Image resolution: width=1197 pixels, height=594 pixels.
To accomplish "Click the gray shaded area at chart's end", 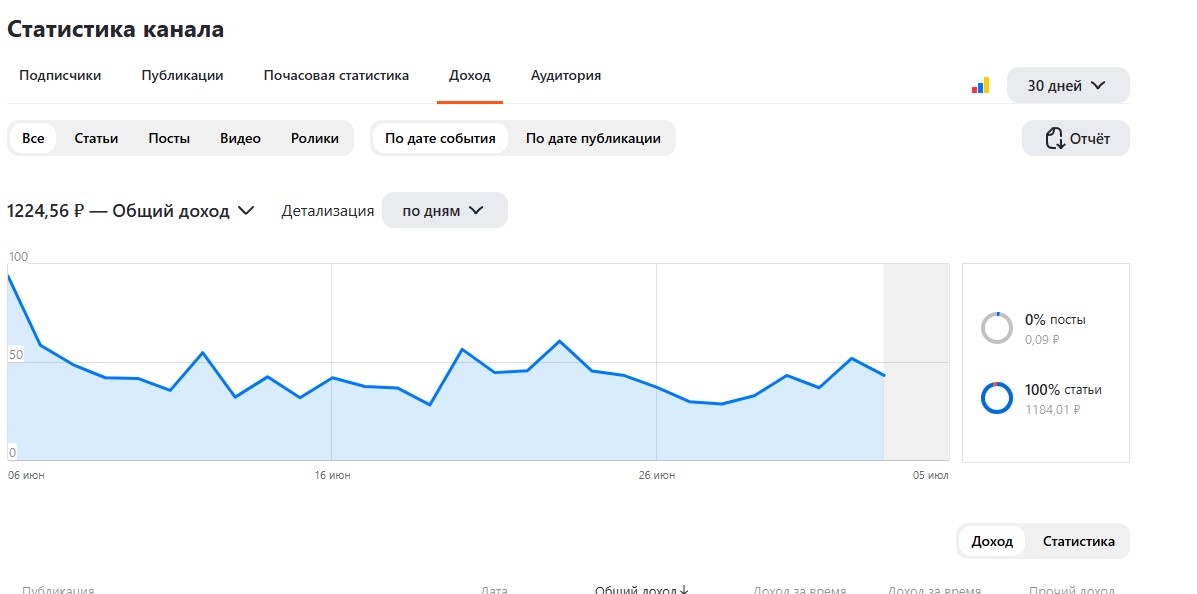I will [916, 362].
